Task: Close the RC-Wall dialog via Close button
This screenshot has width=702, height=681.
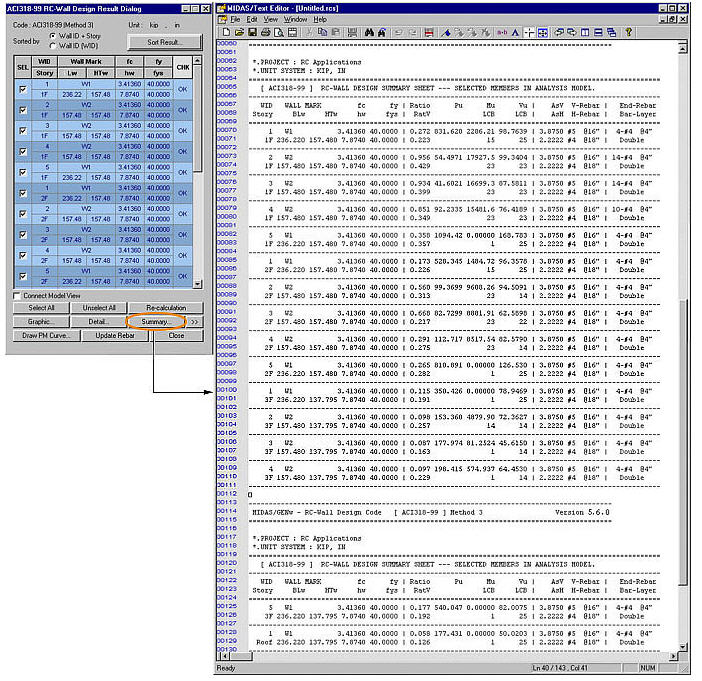Action: click(176, 336)
